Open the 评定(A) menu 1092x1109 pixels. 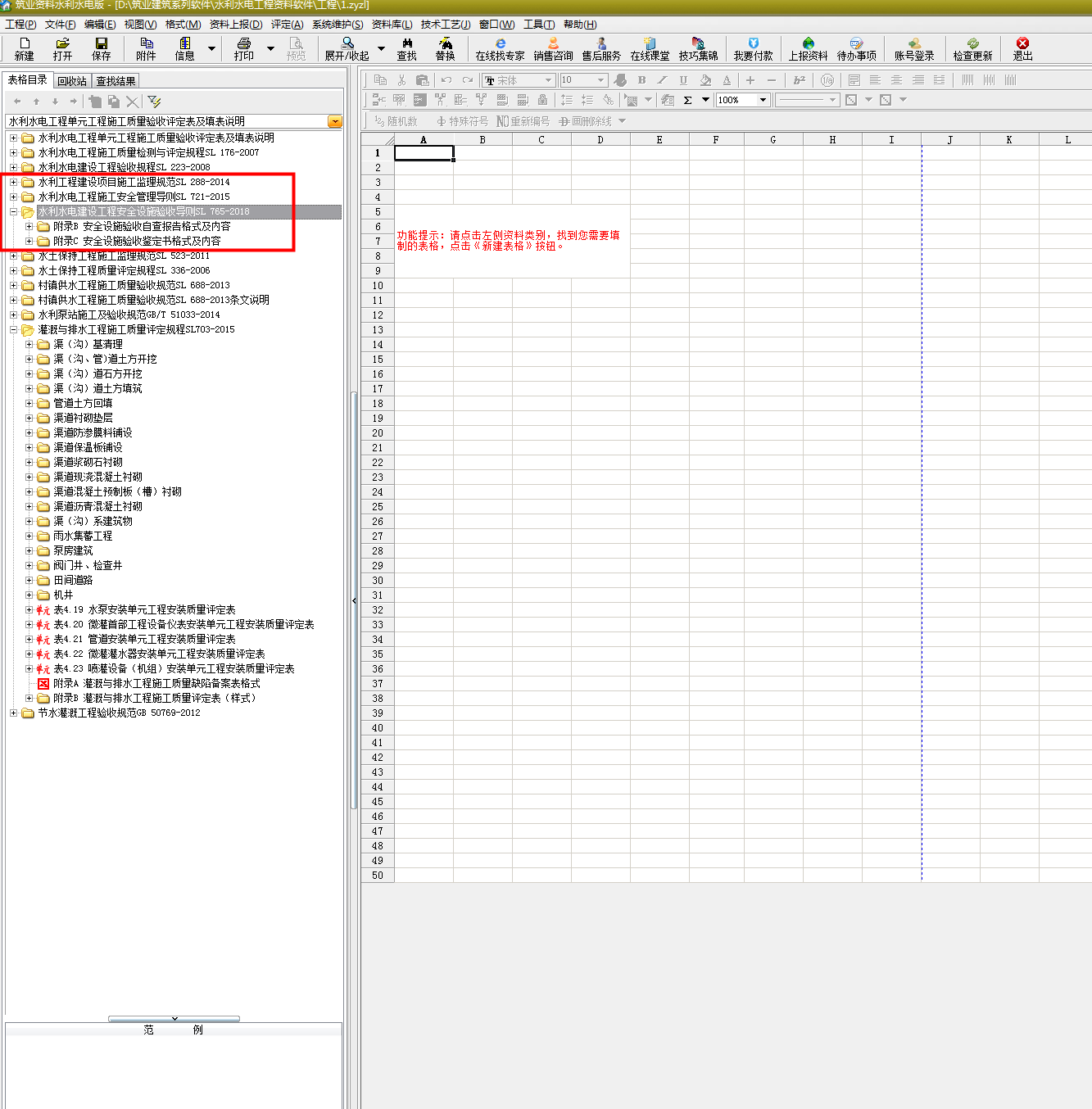click(x=287, y=25)
